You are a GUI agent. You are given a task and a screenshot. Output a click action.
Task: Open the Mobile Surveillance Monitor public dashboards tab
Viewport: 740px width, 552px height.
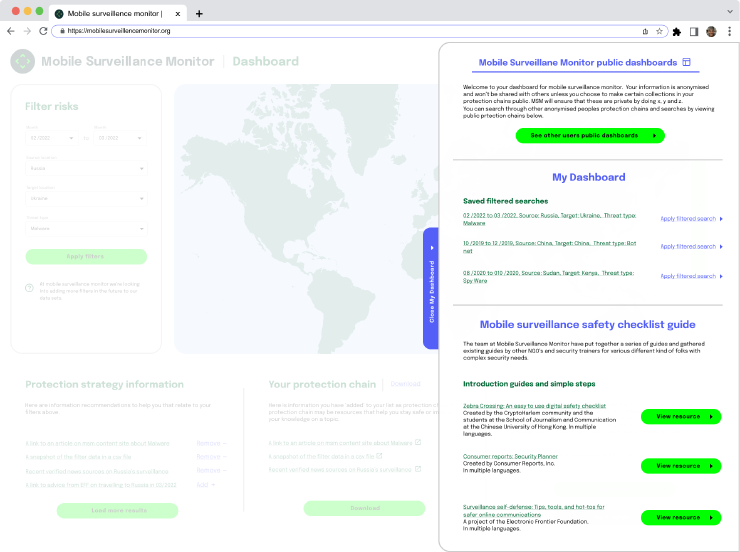[x=585, y=62]
